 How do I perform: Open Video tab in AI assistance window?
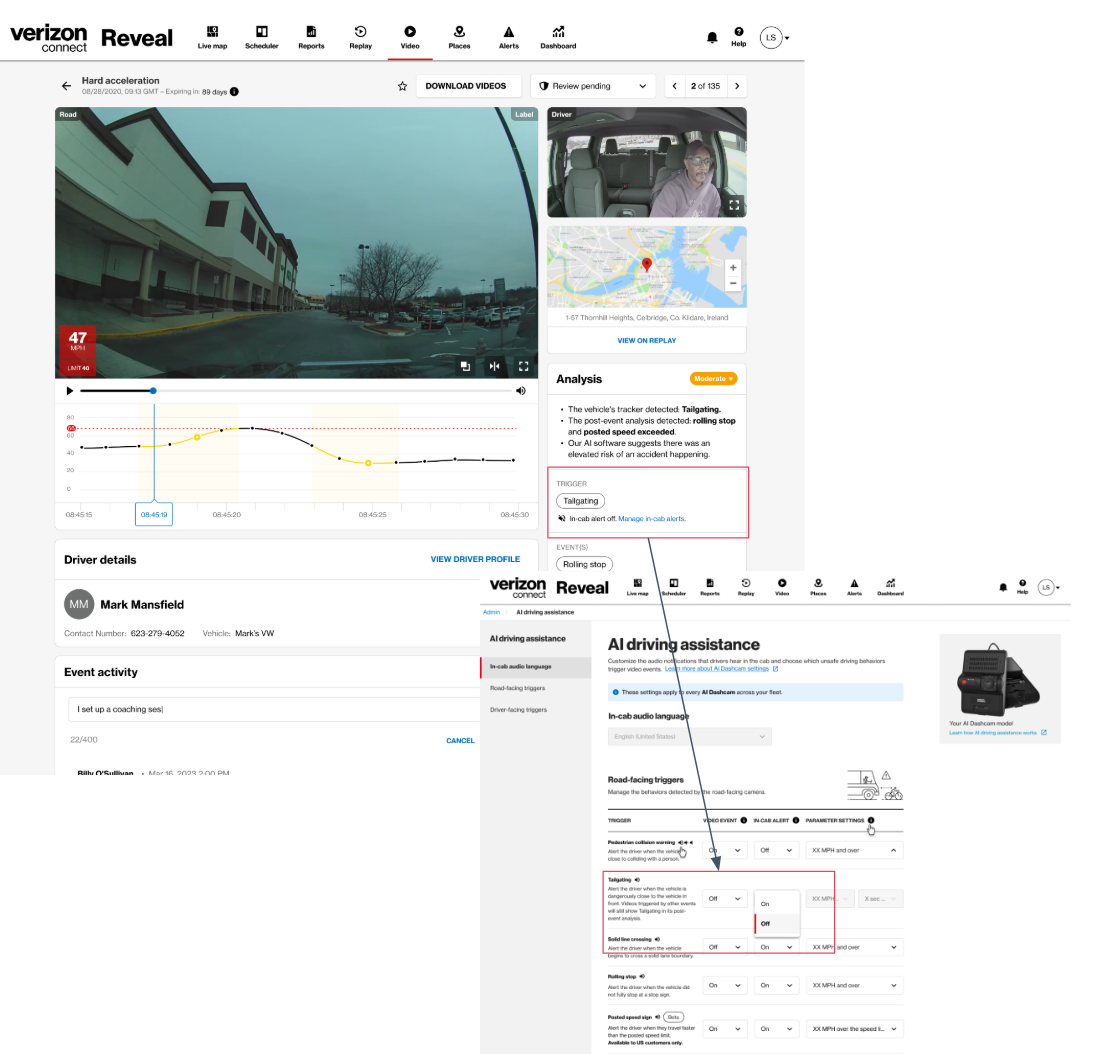click(782, 587)
